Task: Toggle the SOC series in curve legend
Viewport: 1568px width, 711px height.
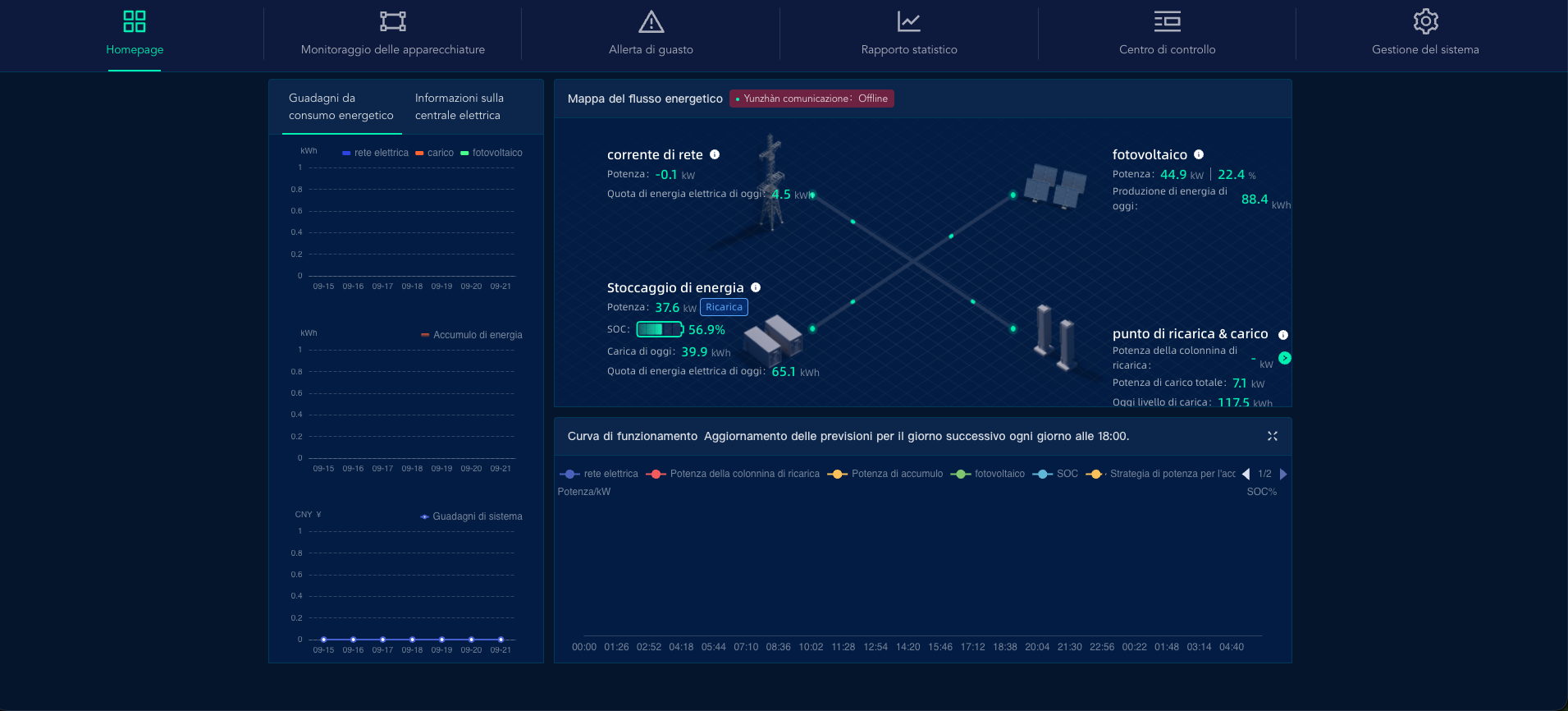Action: tap(1055, 474)
